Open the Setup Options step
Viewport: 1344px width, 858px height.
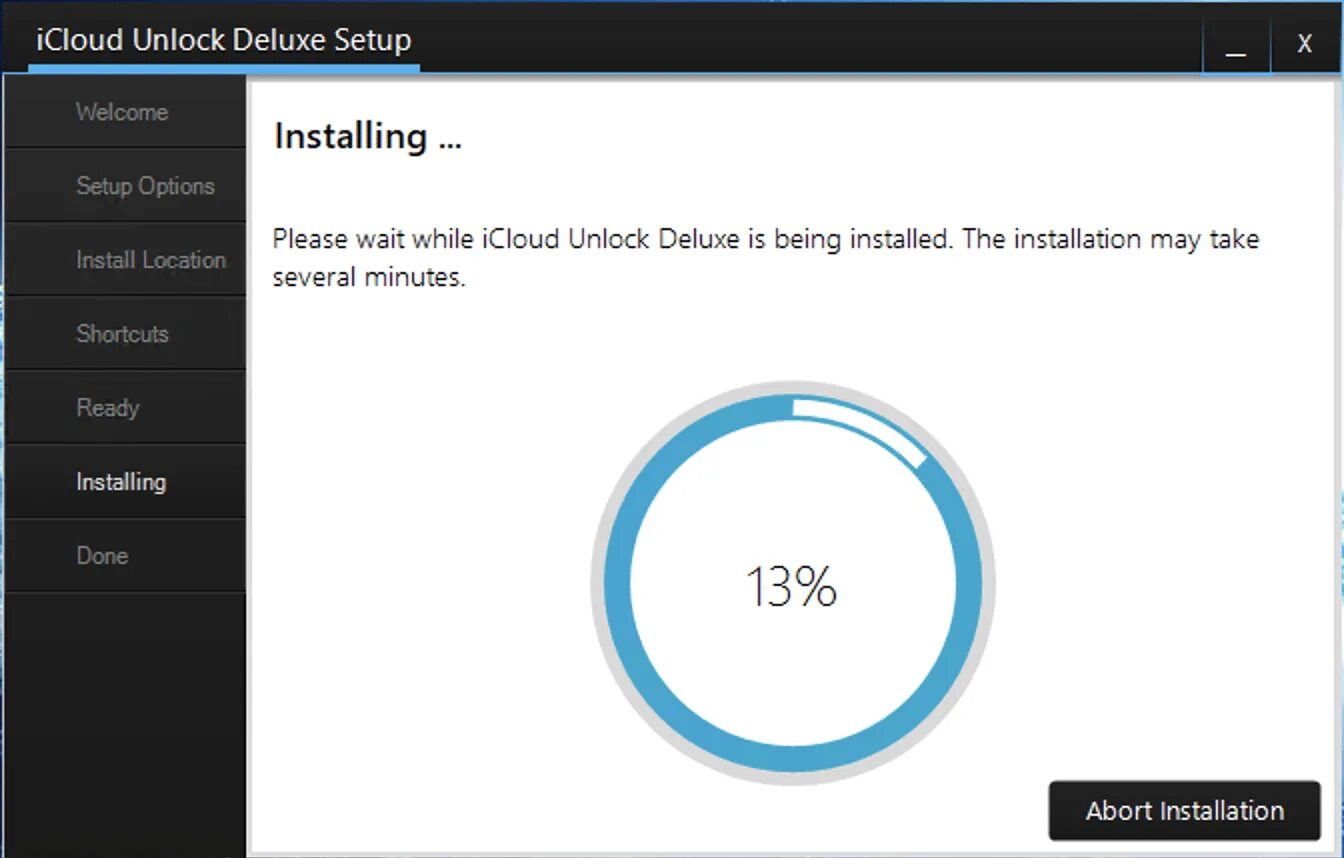[145, 186]
